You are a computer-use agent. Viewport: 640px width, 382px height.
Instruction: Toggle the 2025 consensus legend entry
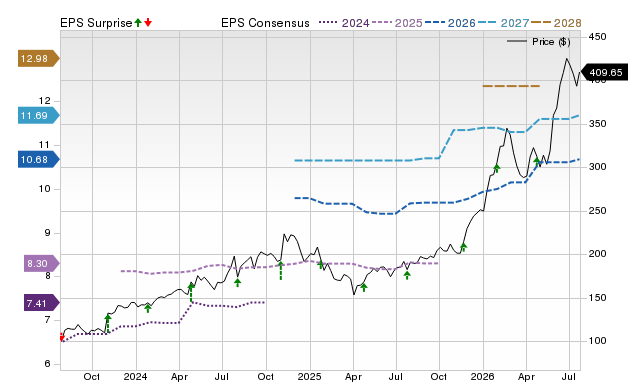(x=397, y=23)
